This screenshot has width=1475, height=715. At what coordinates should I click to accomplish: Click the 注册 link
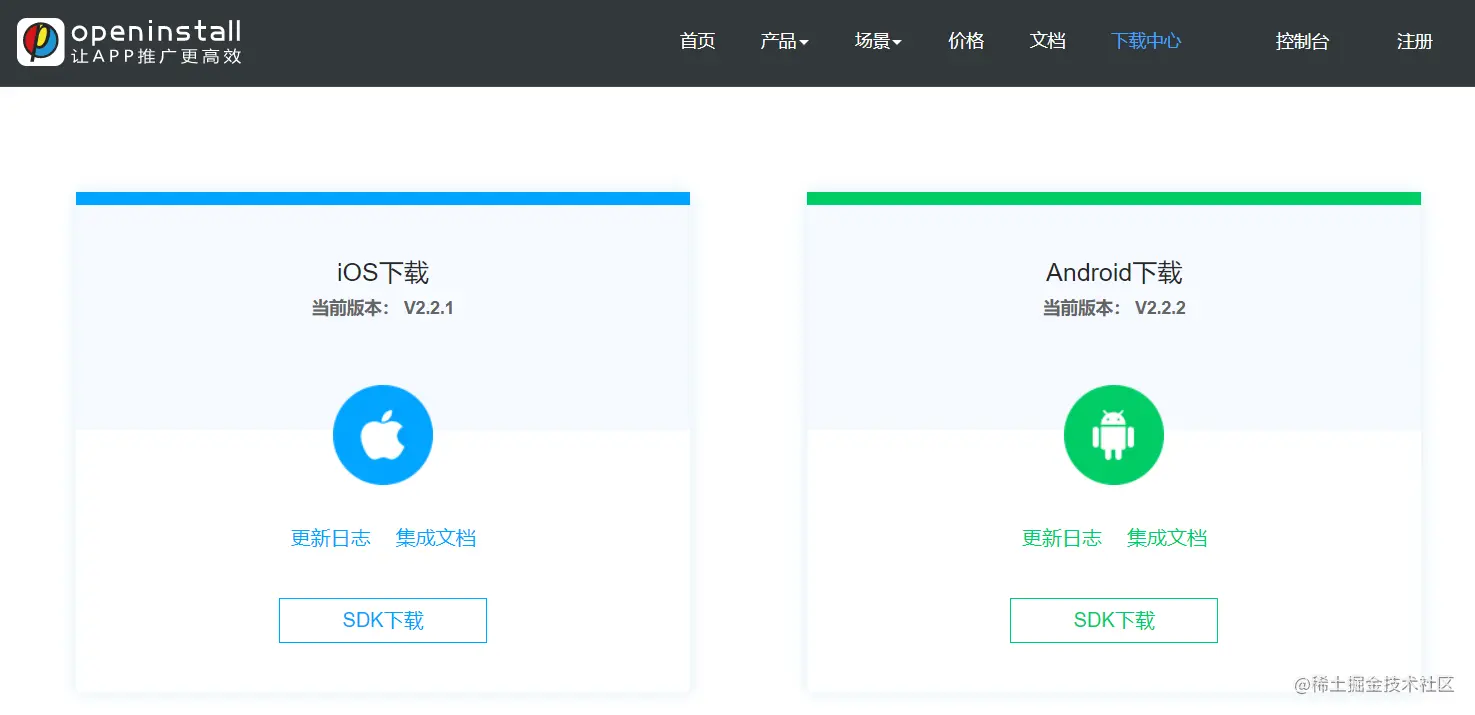pyautogui.click(x=1415, y=41)
